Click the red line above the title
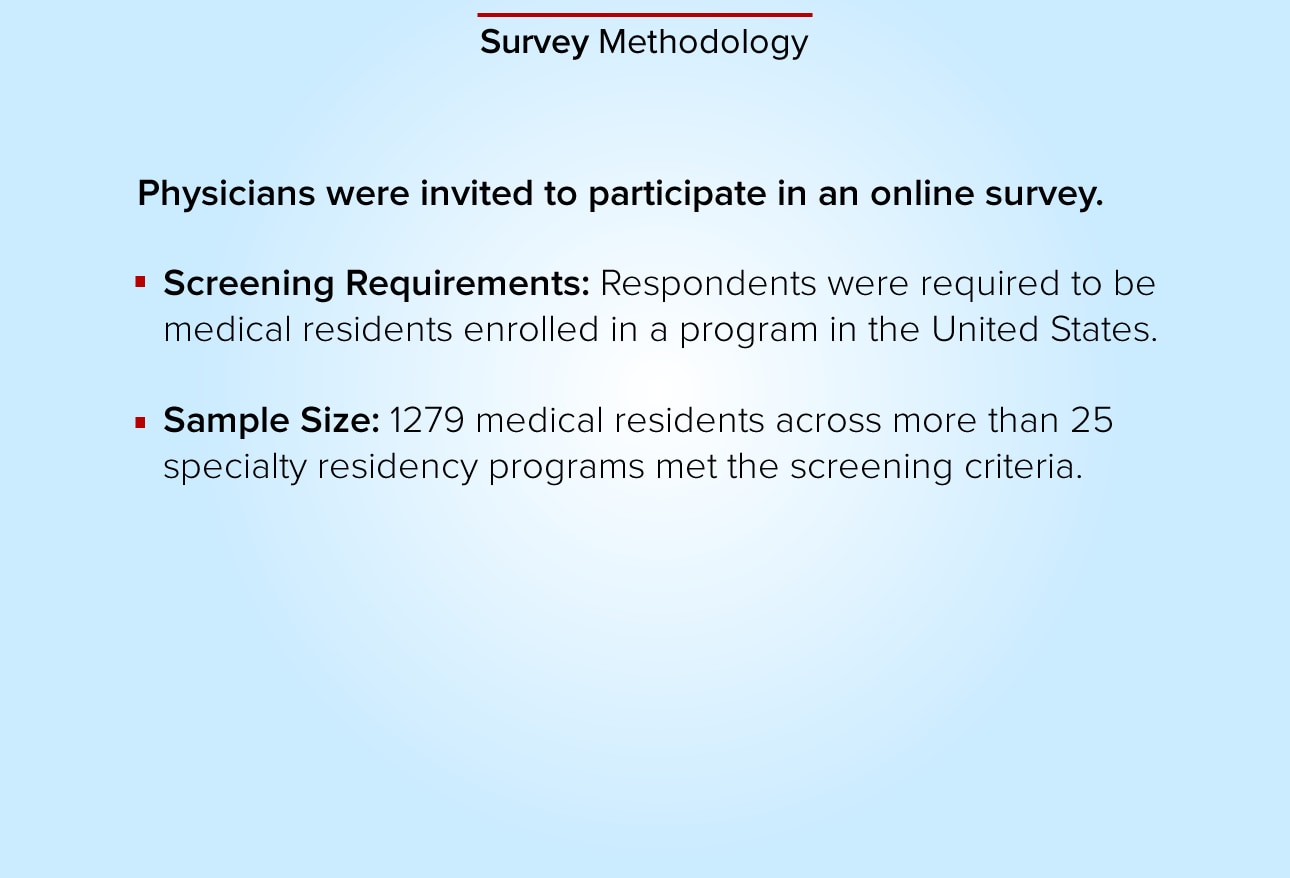Viewport: 1290px width, 878px height. [645, 15]
